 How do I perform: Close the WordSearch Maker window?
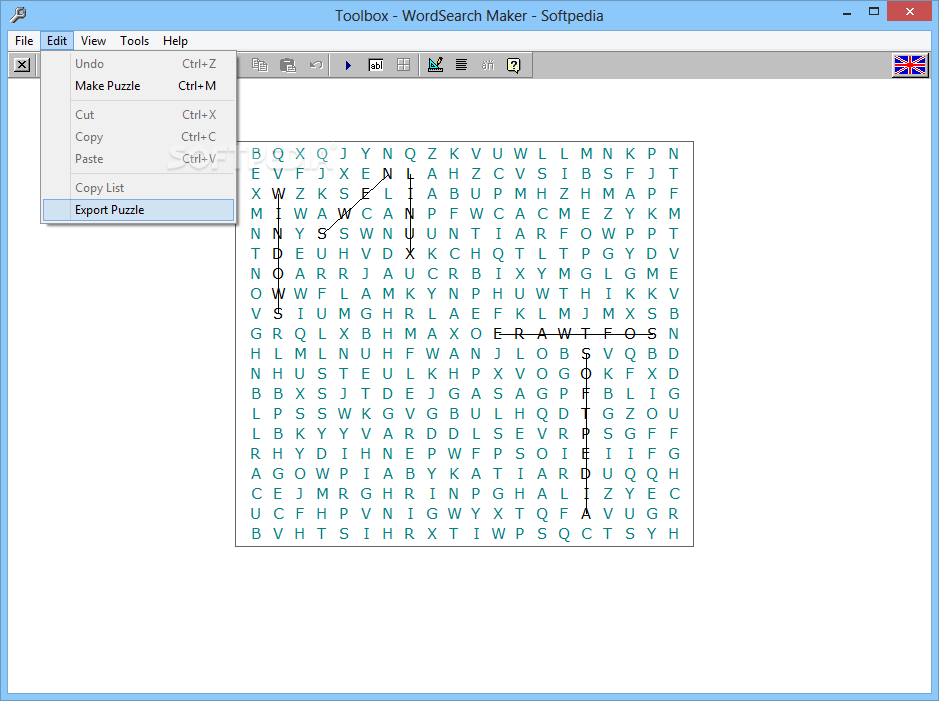910,12
